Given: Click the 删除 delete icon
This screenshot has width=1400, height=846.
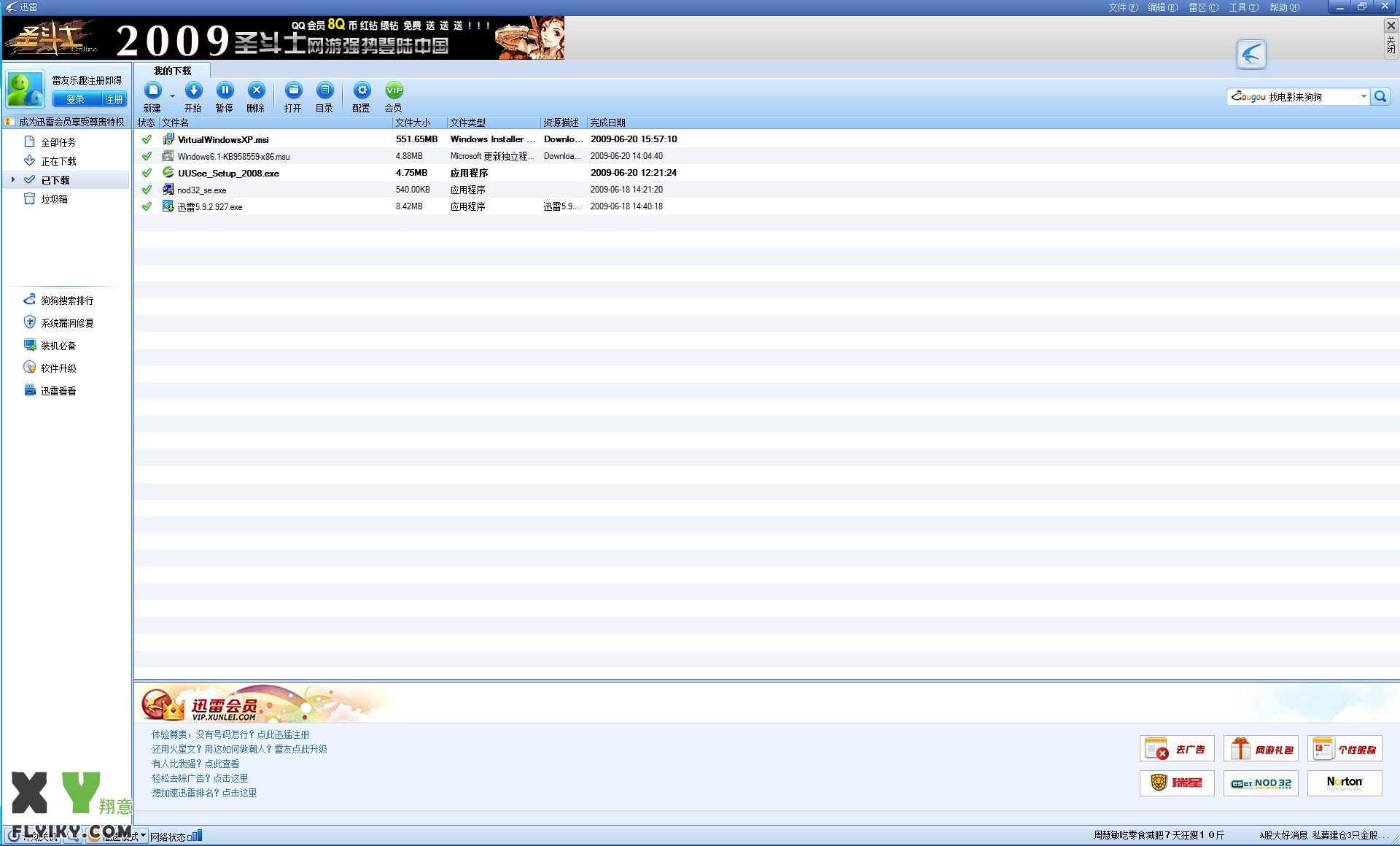Looking at the screenshot, I should tap(256, 90).
